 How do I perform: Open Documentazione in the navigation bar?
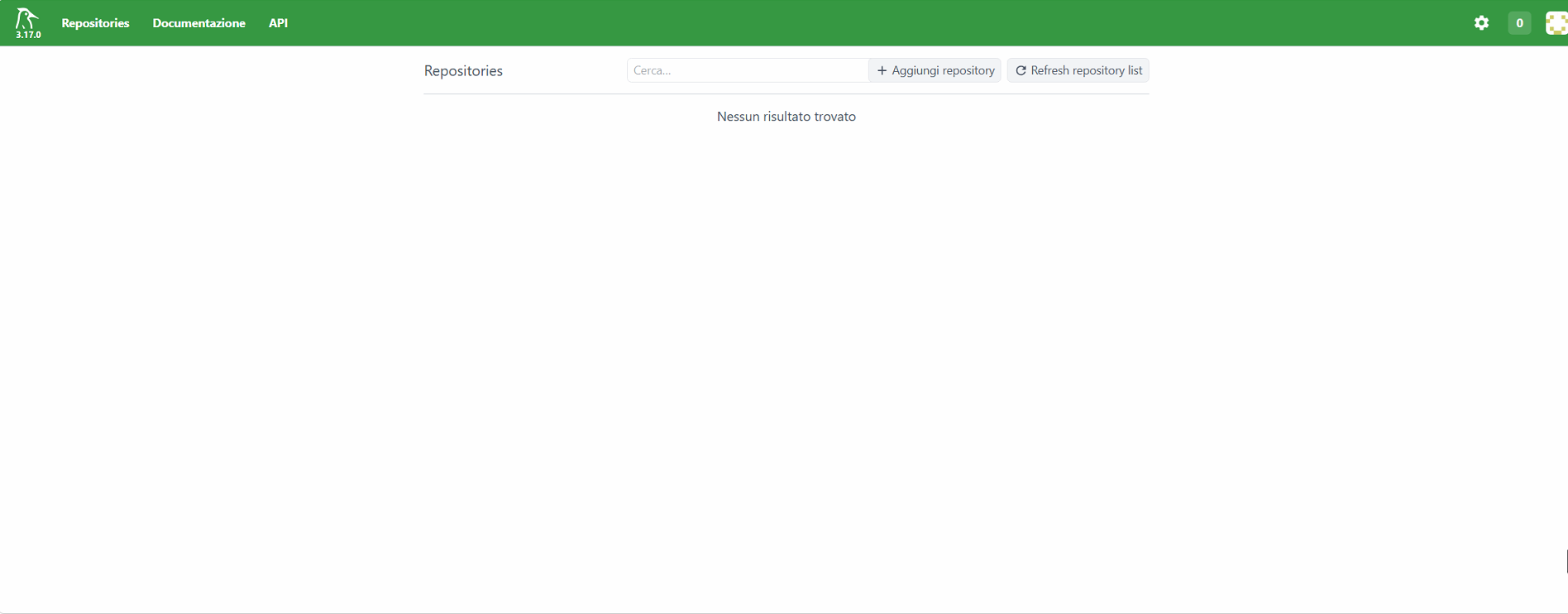tap(198, 23)
